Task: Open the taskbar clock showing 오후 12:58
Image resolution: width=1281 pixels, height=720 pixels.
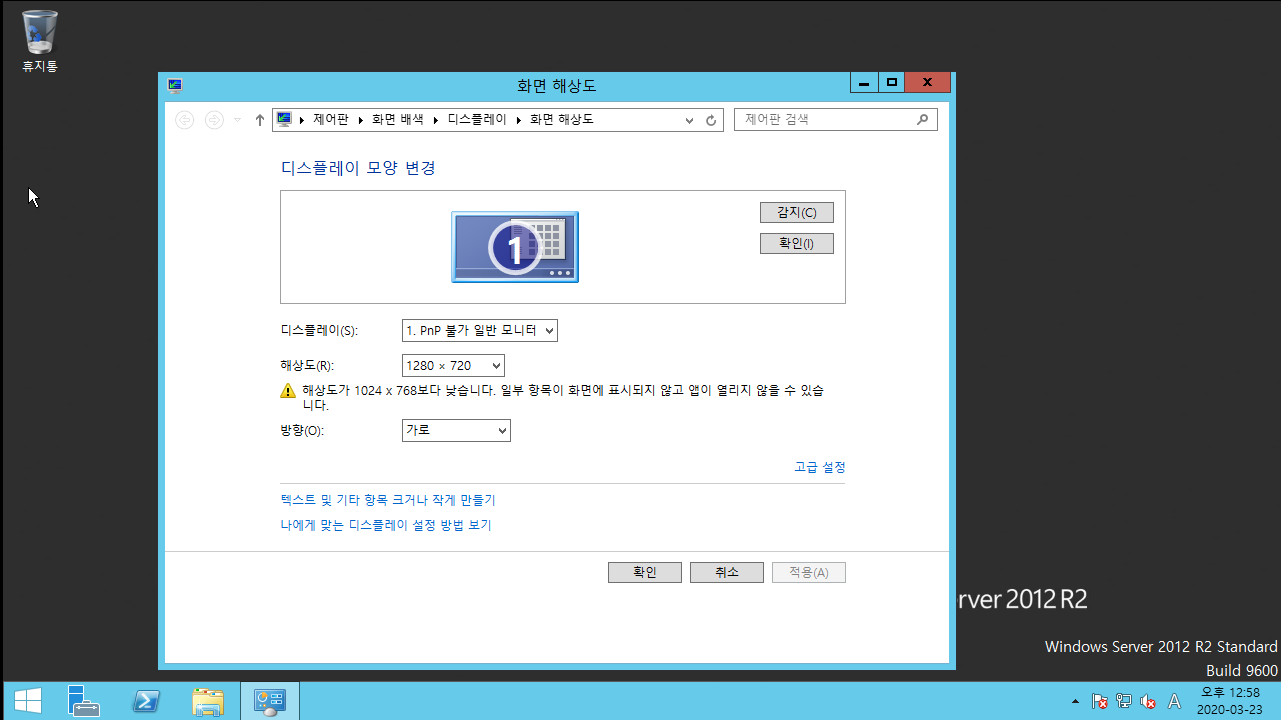Action: coord(1230,701)
